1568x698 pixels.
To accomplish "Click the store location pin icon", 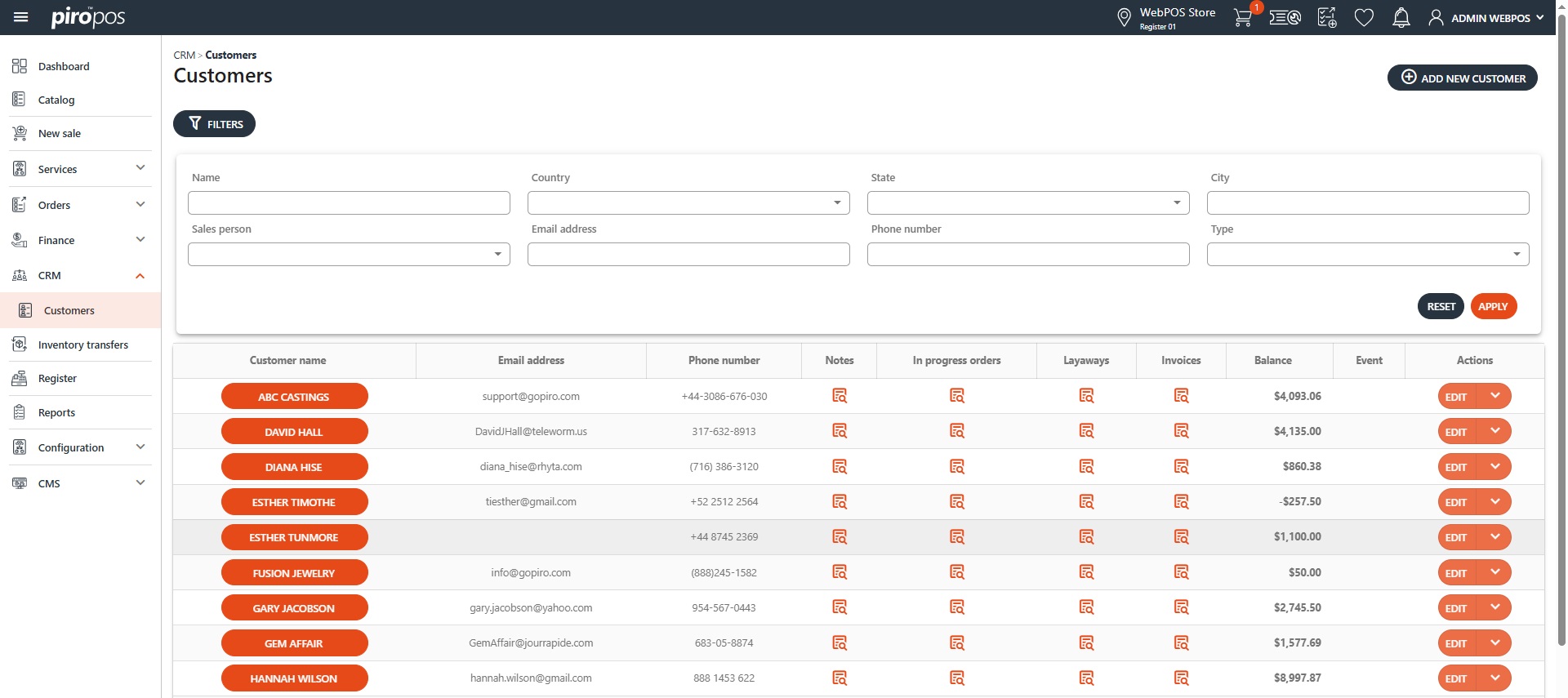I will 1124,18.
